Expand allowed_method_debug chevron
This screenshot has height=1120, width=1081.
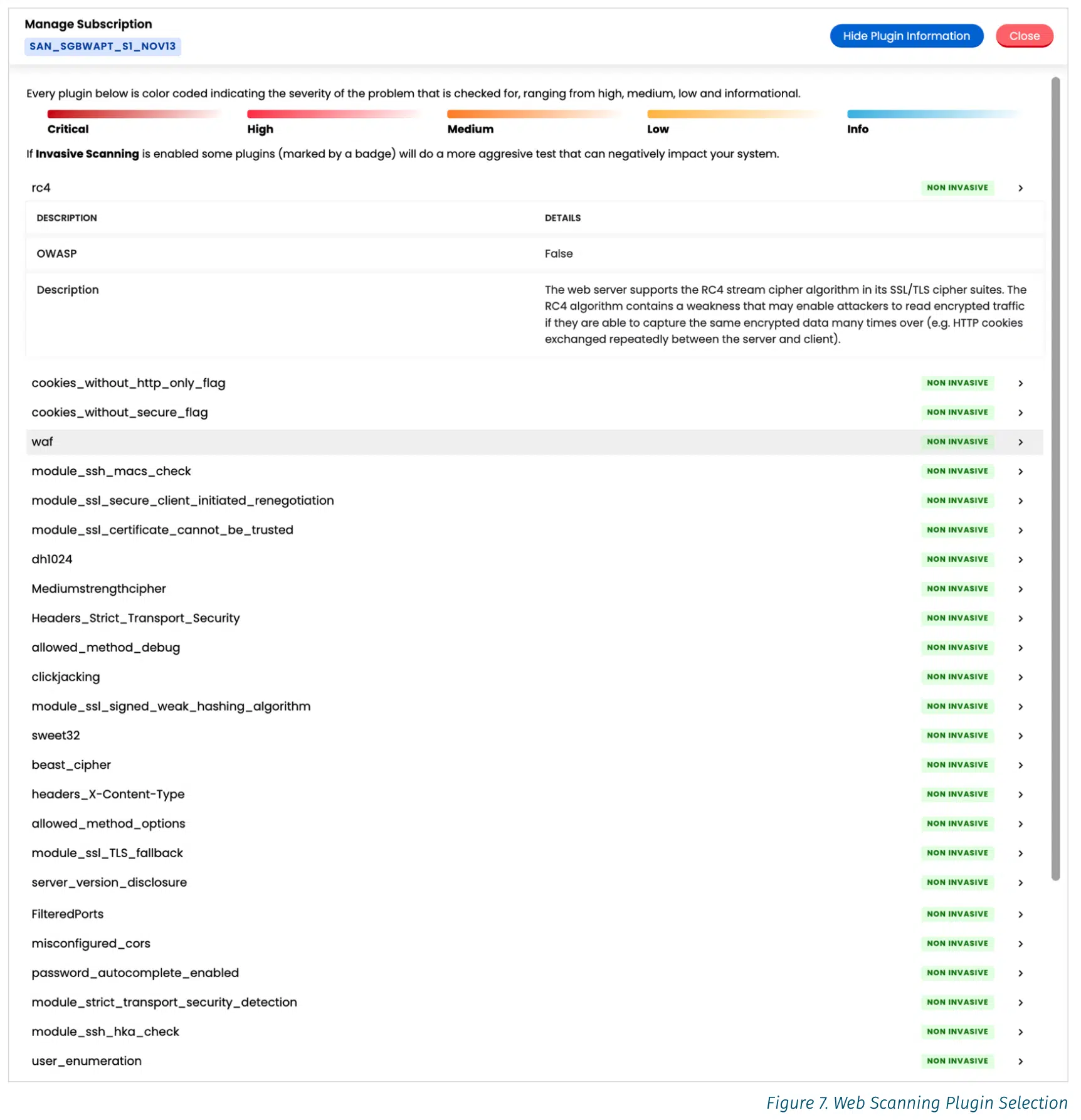pyautogui.click(x=1020, y=648)
